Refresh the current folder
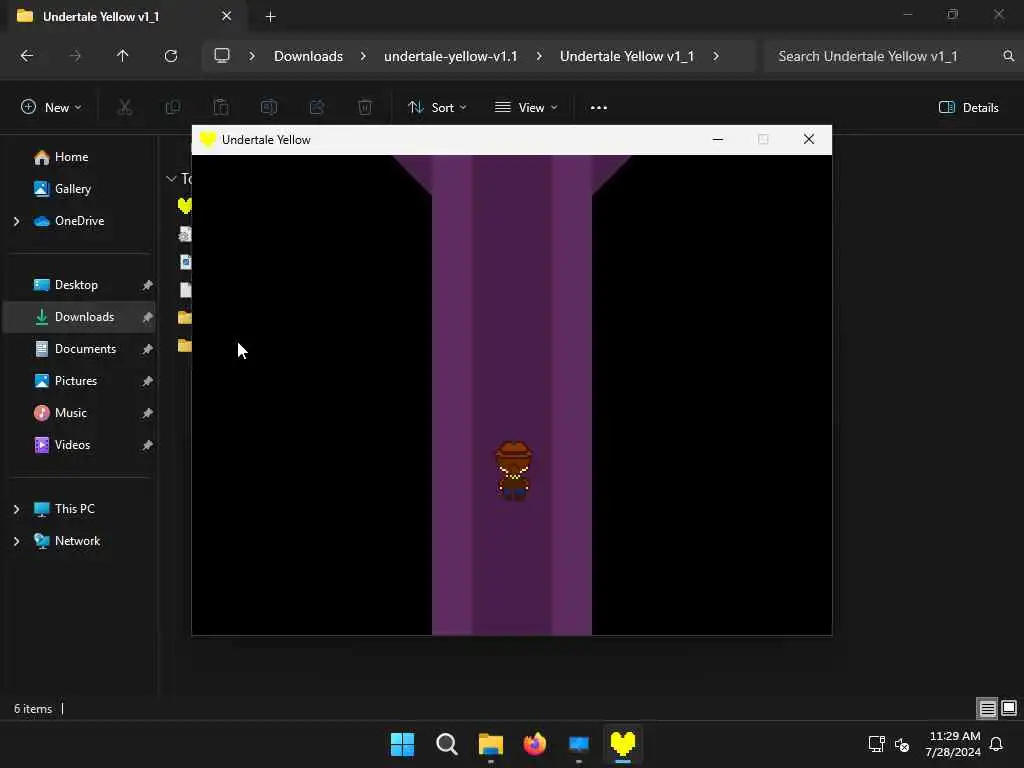1024x768 pixels. 170,56
